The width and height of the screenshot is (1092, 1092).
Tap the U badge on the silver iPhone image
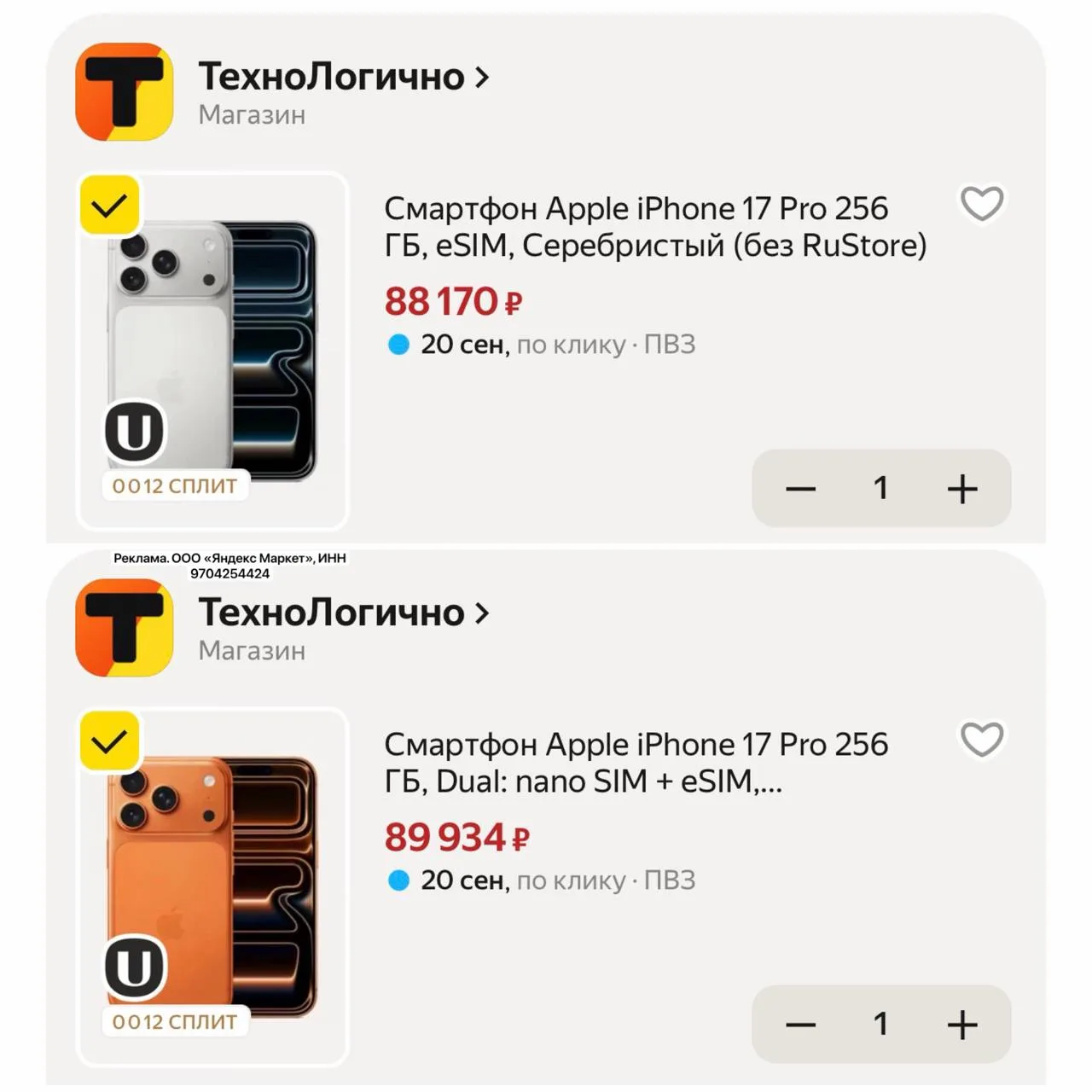pos(134,432)
